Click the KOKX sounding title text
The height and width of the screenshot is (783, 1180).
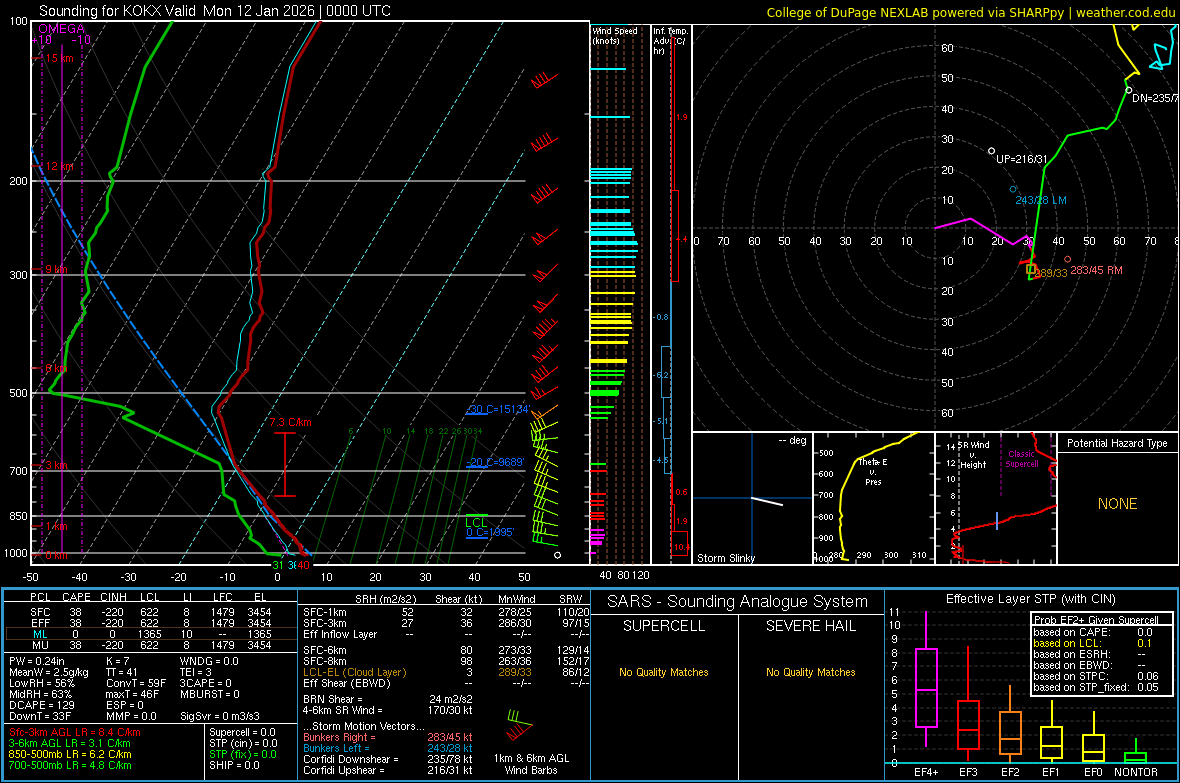[x=214, y=11]
